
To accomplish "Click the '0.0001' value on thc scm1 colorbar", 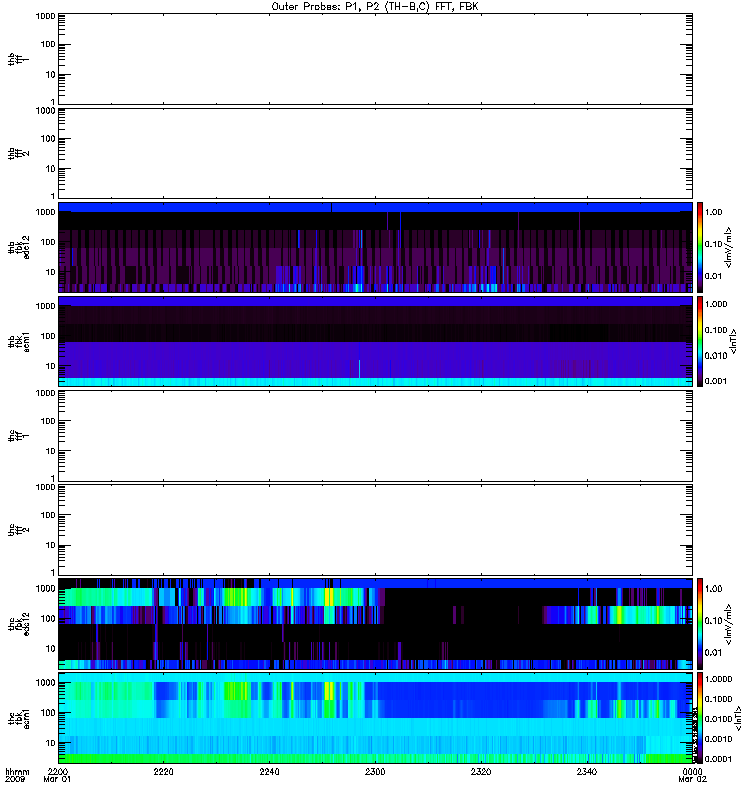I will [x=718, y=759].
